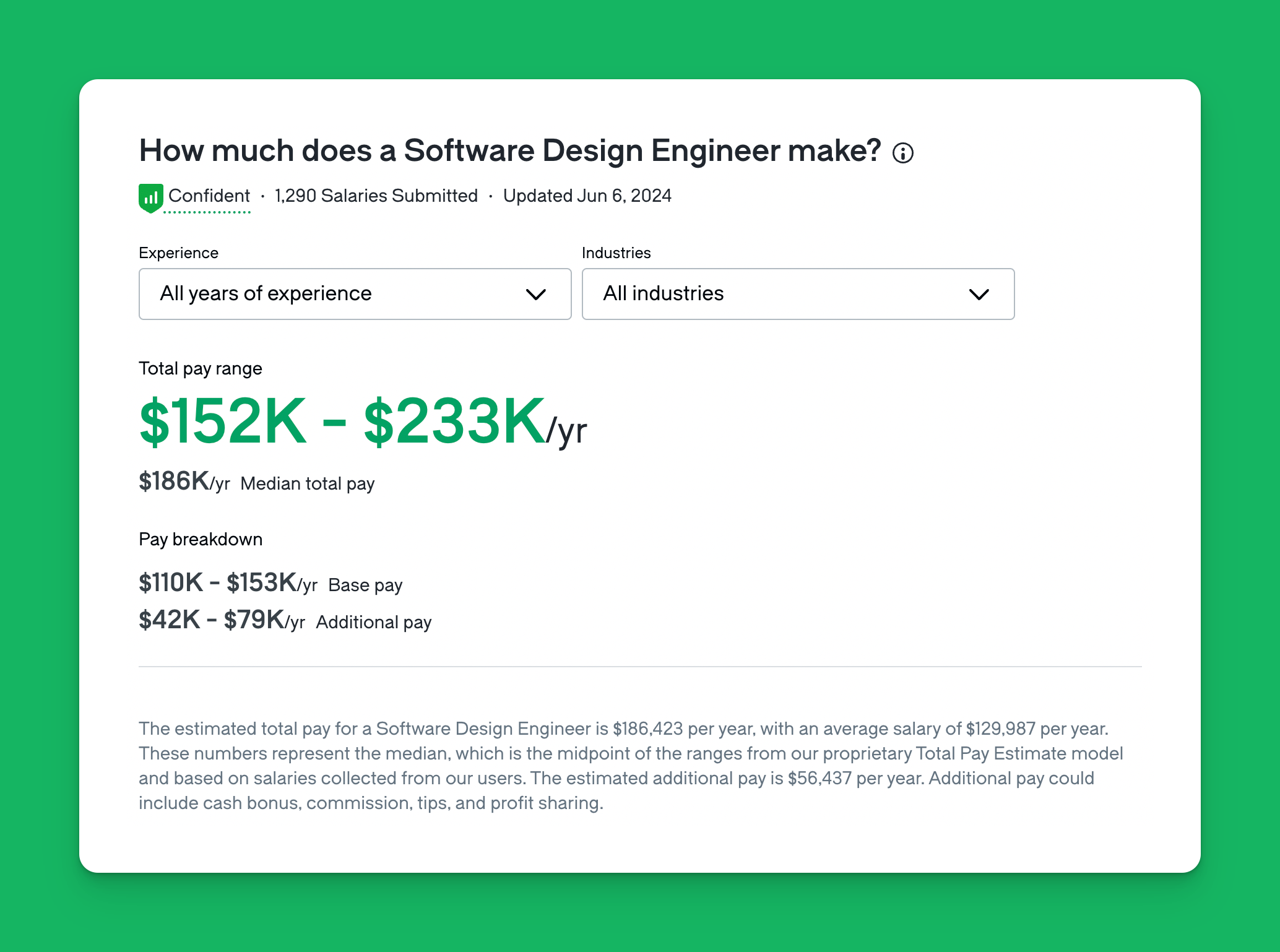This screenshot has height=952, width=1280.
Task: Click the $152K - $233K pay range
Action: tap(344, 422)
